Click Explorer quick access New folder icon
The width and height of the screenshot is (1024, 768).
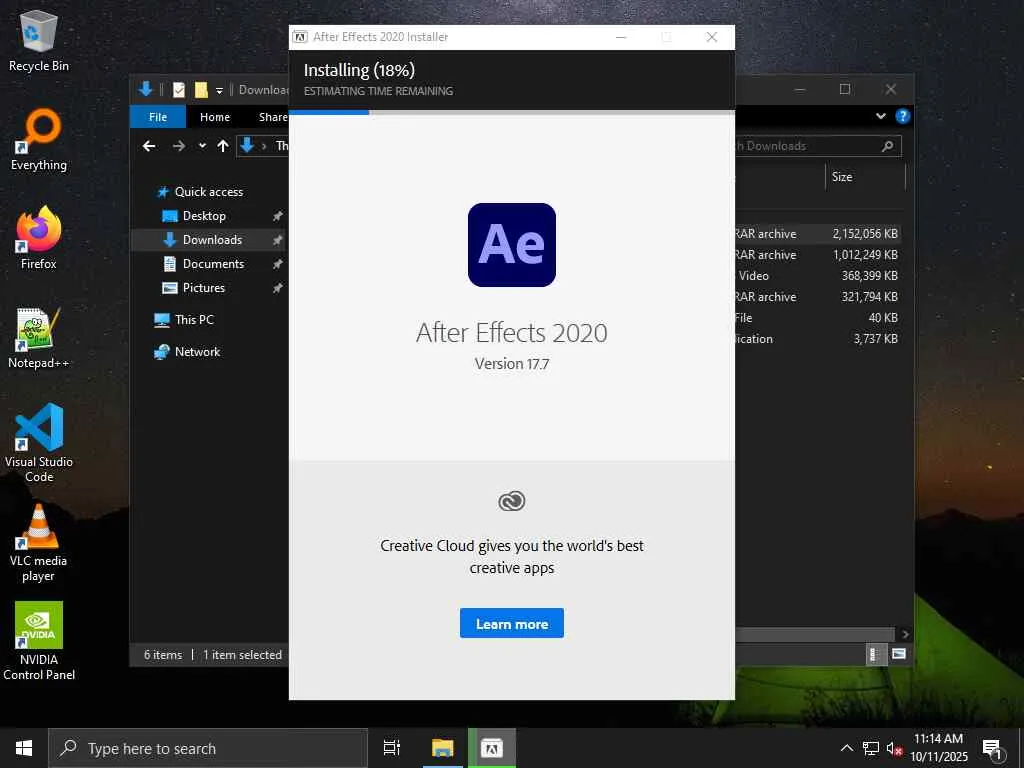201,89
